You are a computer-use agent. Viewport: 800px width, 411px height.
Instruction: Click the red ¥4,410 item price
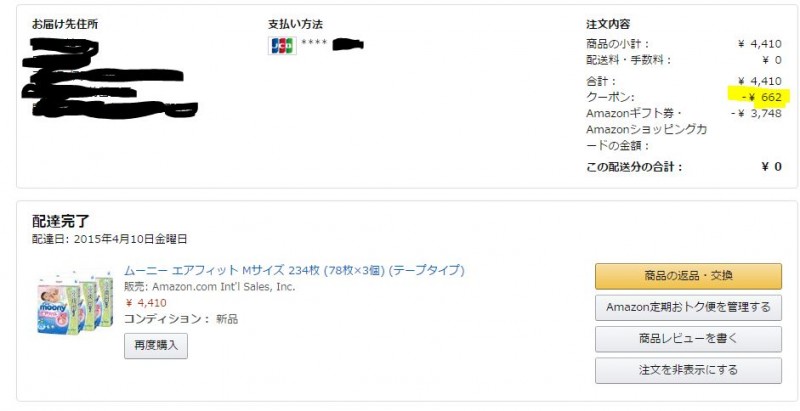coord(145,303)
